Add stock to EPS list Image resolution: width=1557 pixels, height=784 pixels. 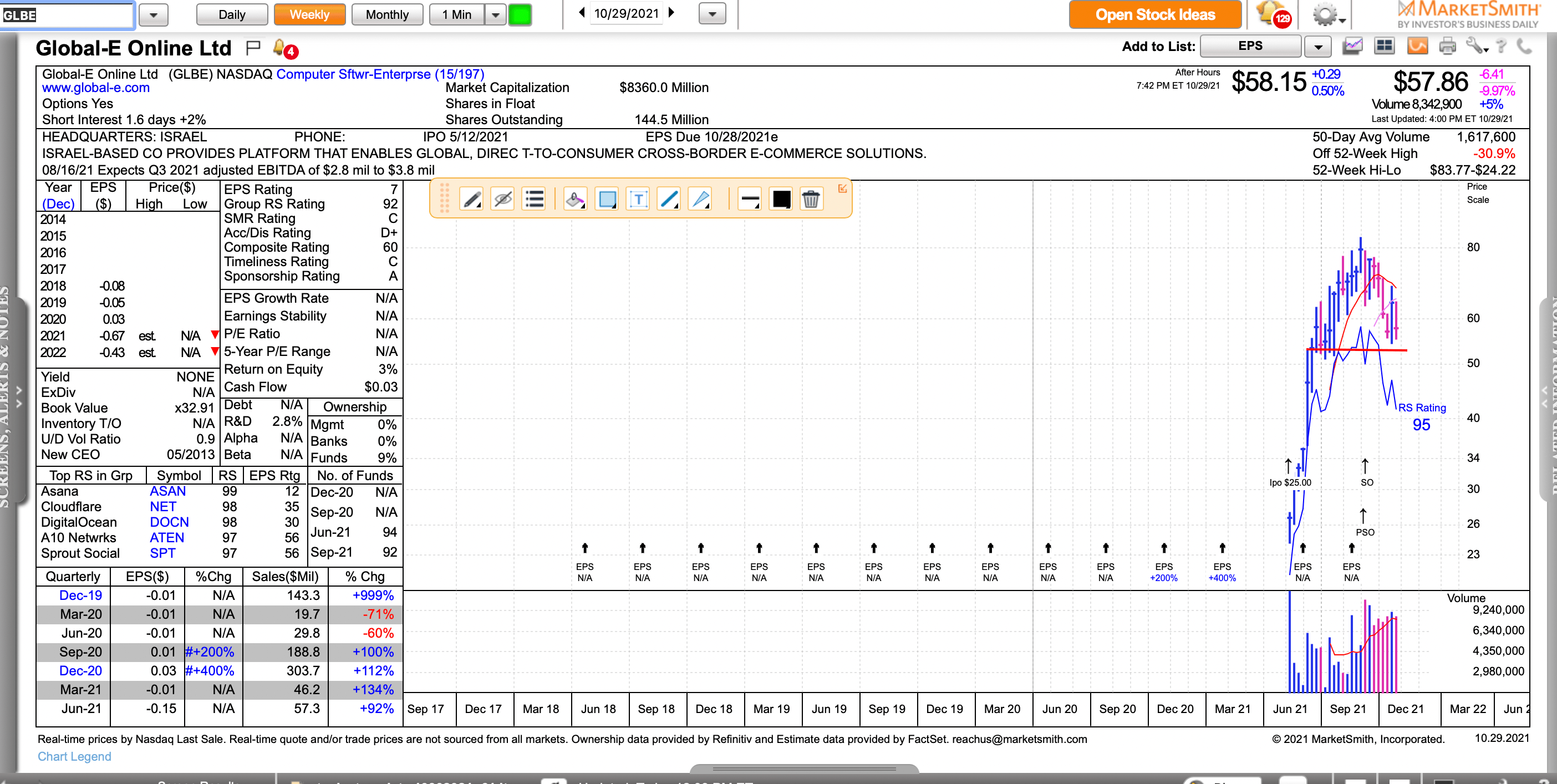pyautogui.click(x=1250, y=46)
